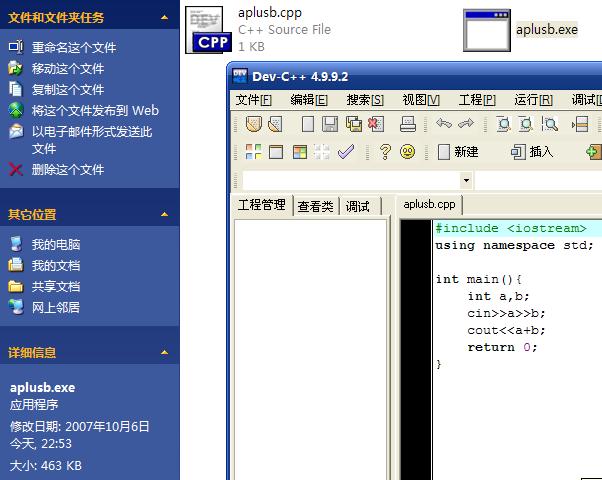The image size is (602, 480).
Task: Click the Go to line icon
Action: [580, 124]
